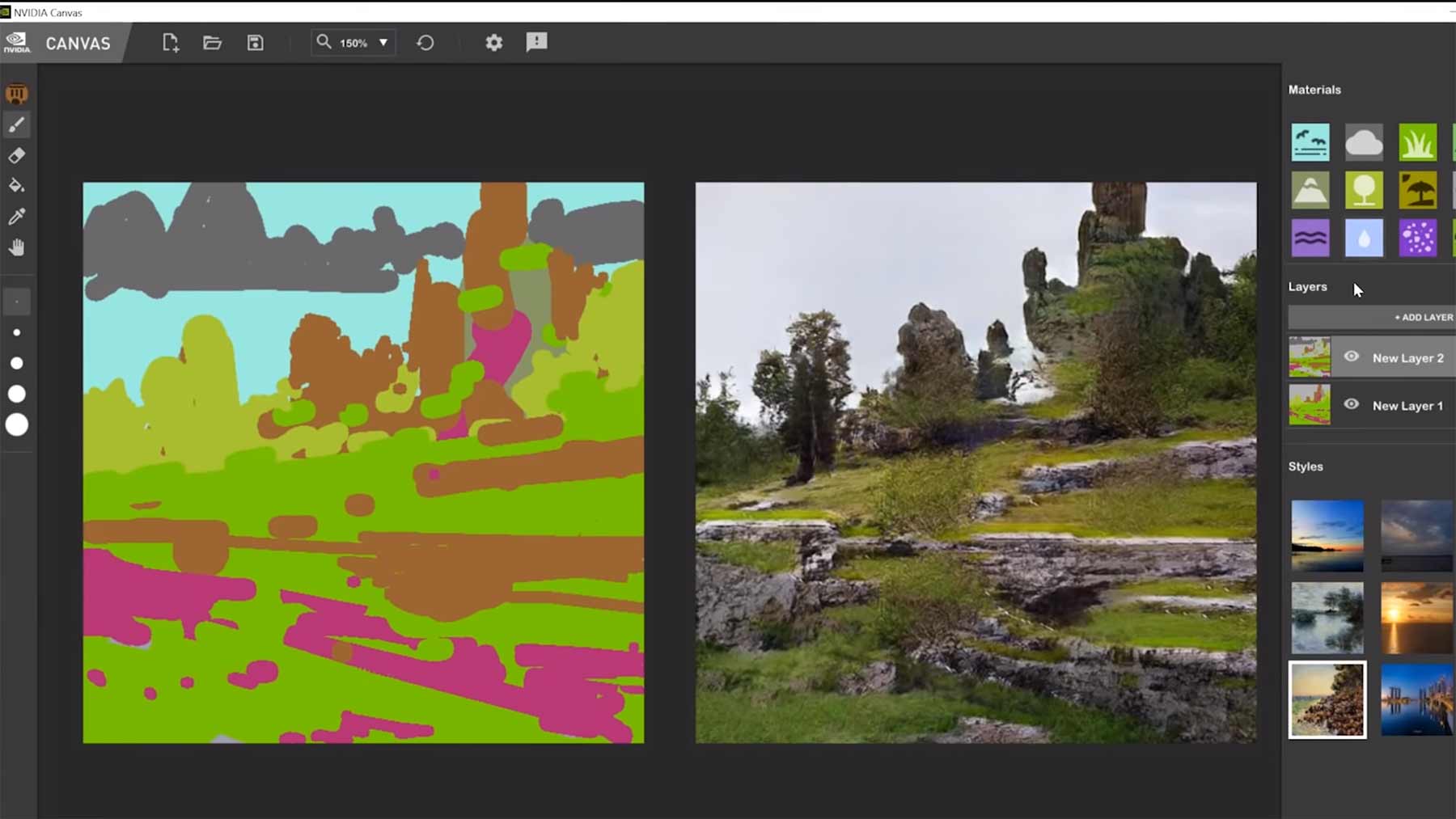Select the Eyedropper tool
This screenshot has height=819, width=1456.
[16, 217]
